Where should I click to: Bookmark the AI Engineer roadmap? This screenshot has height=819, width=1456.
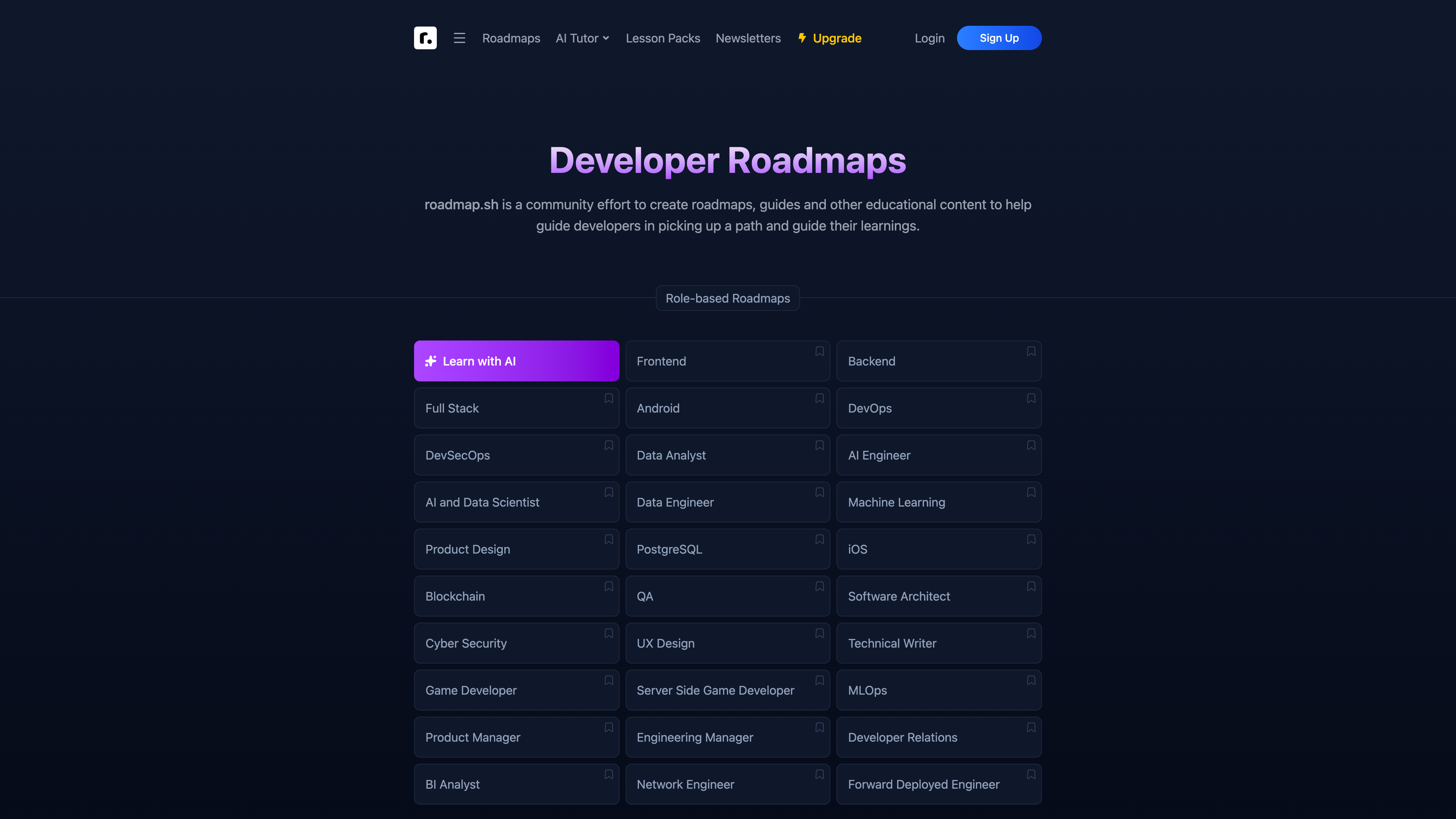[1031, 445]
